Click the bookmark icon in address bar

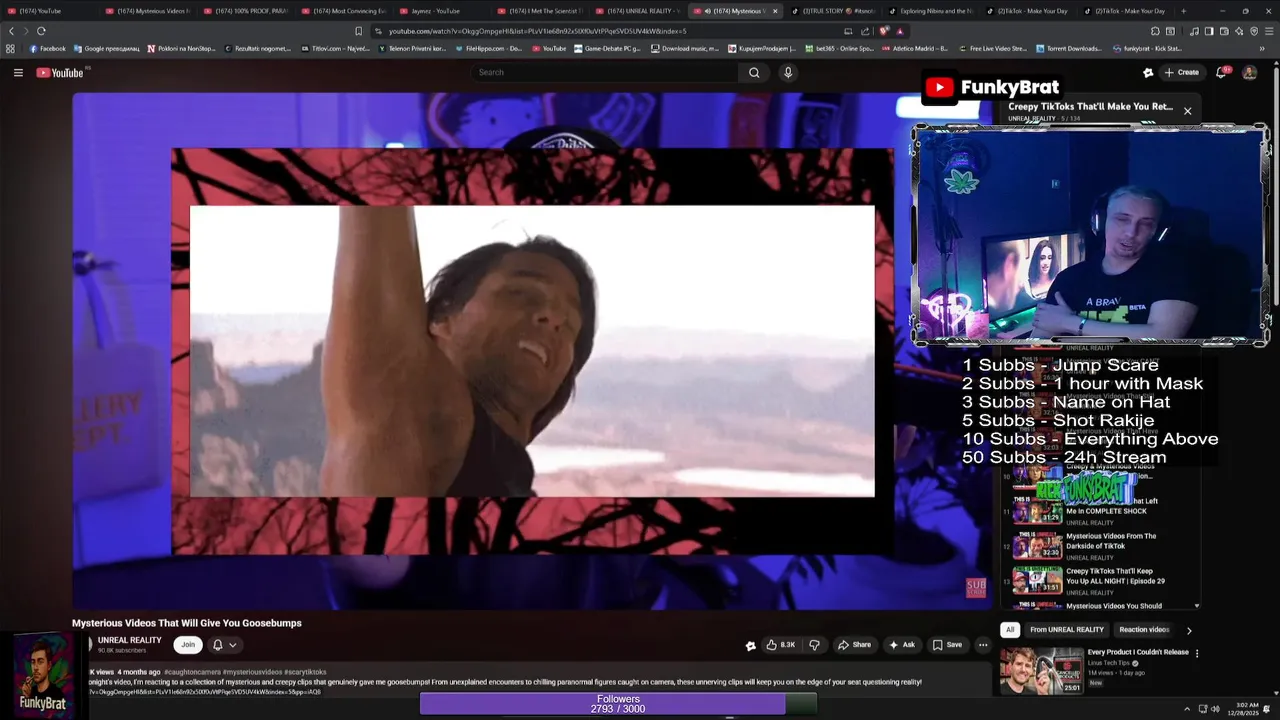358,31
